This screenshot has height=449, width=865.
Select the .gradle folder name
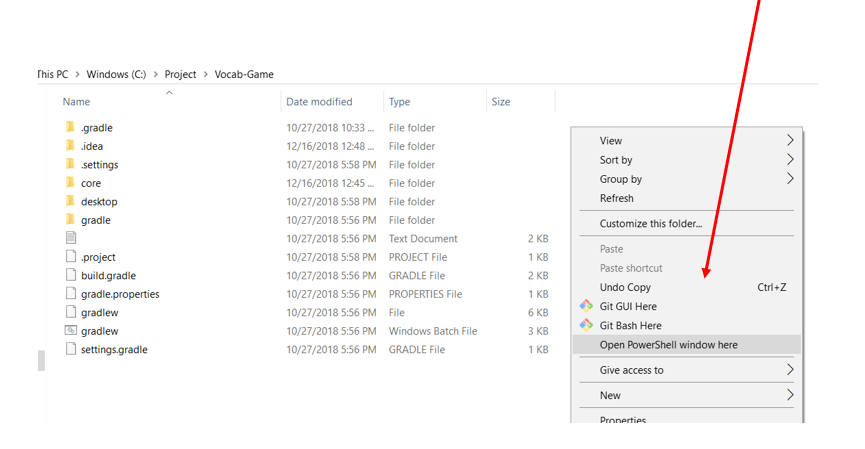coord(97,128)
